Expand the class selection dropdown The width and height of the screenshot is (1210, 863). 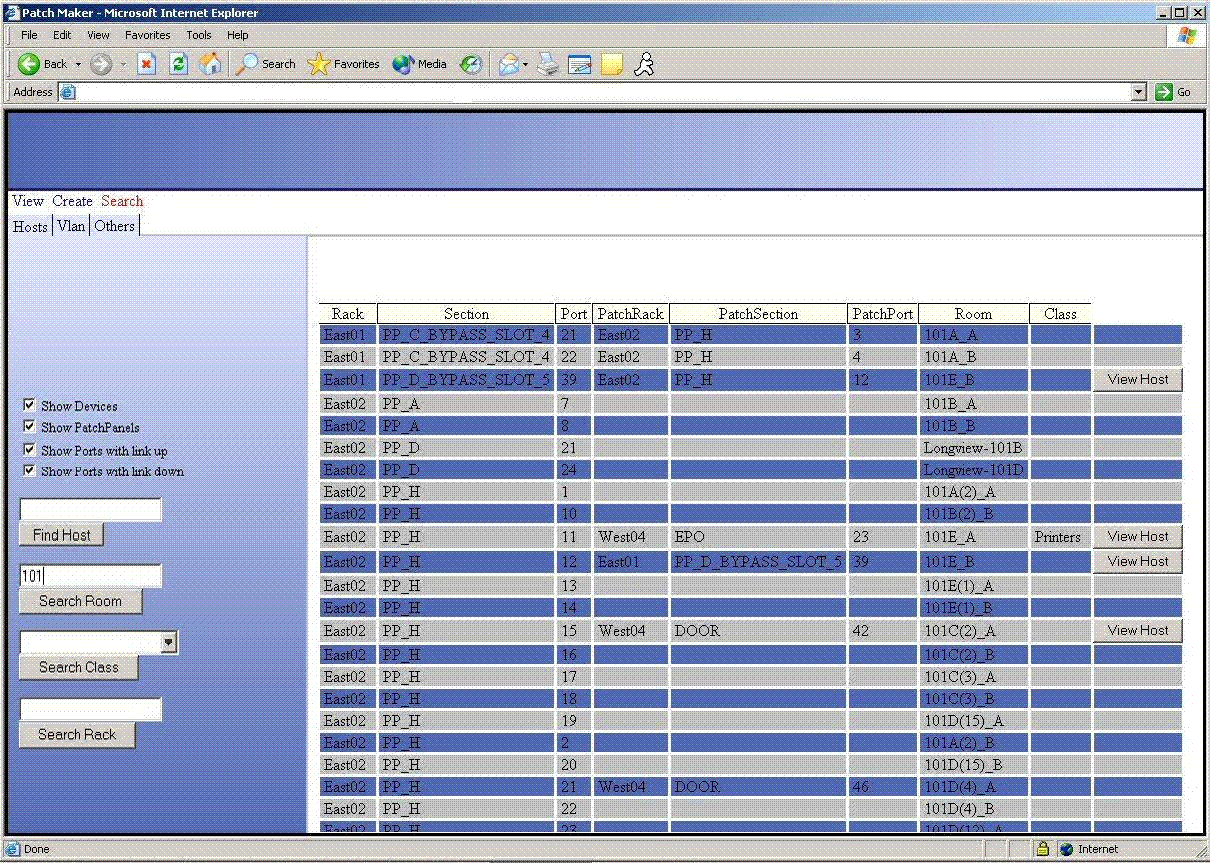(x=169, y=643)
